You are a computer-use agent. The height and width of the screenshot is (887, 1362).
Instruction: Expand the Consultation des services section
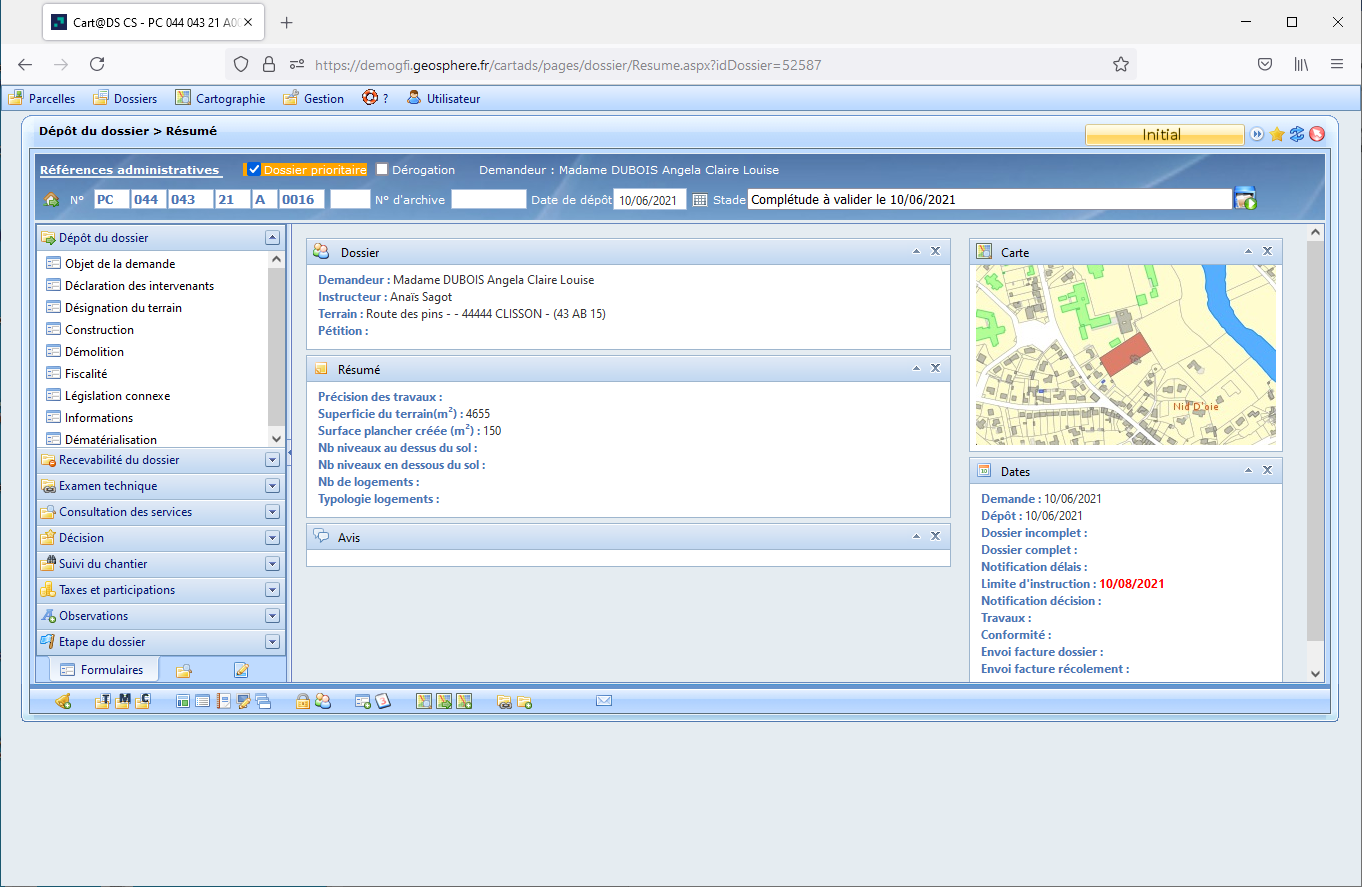pyautogui.click(x=271, y=512)
